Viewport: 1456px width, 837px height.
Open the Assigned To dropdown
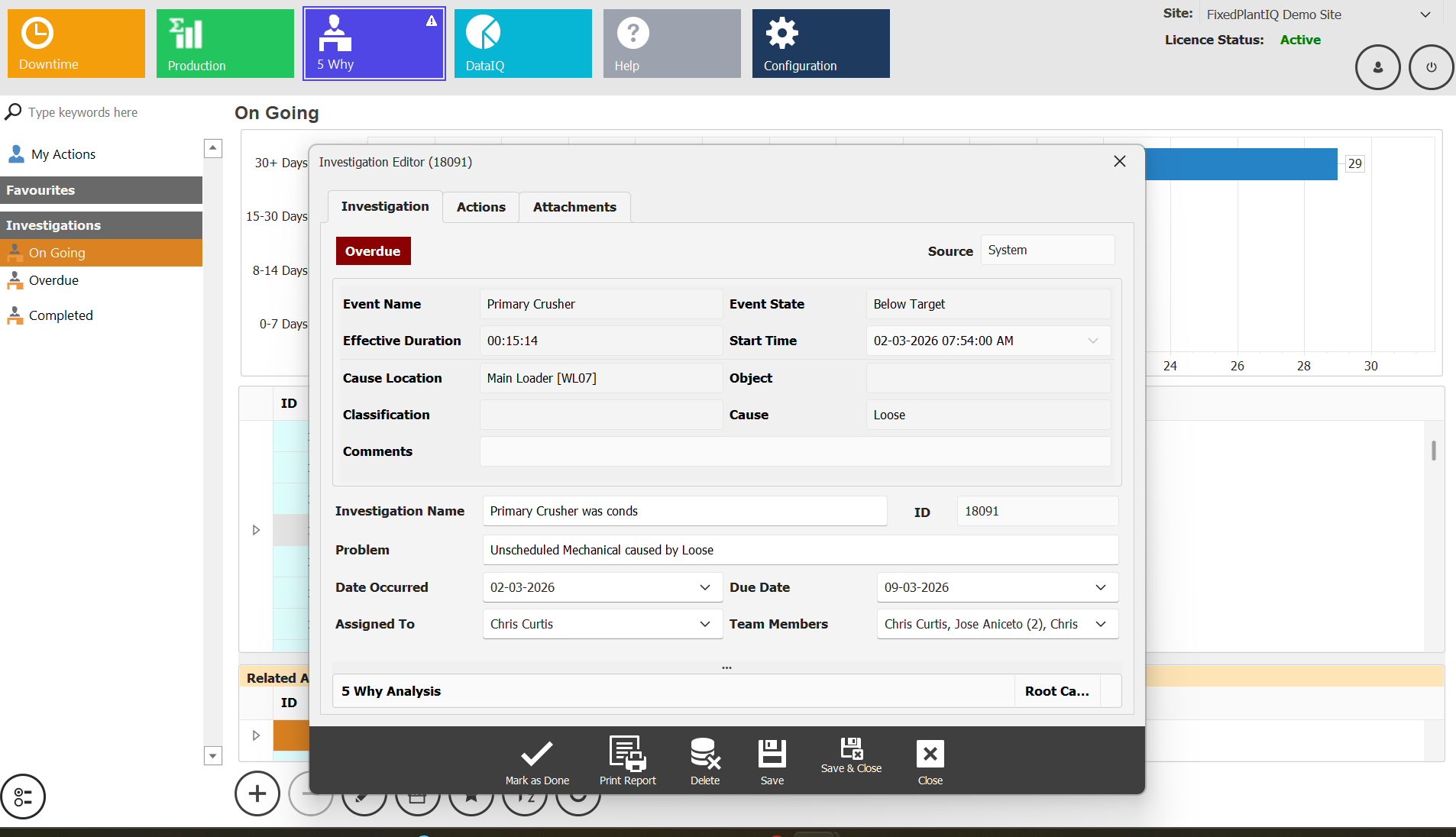click(x=704, y=624)
